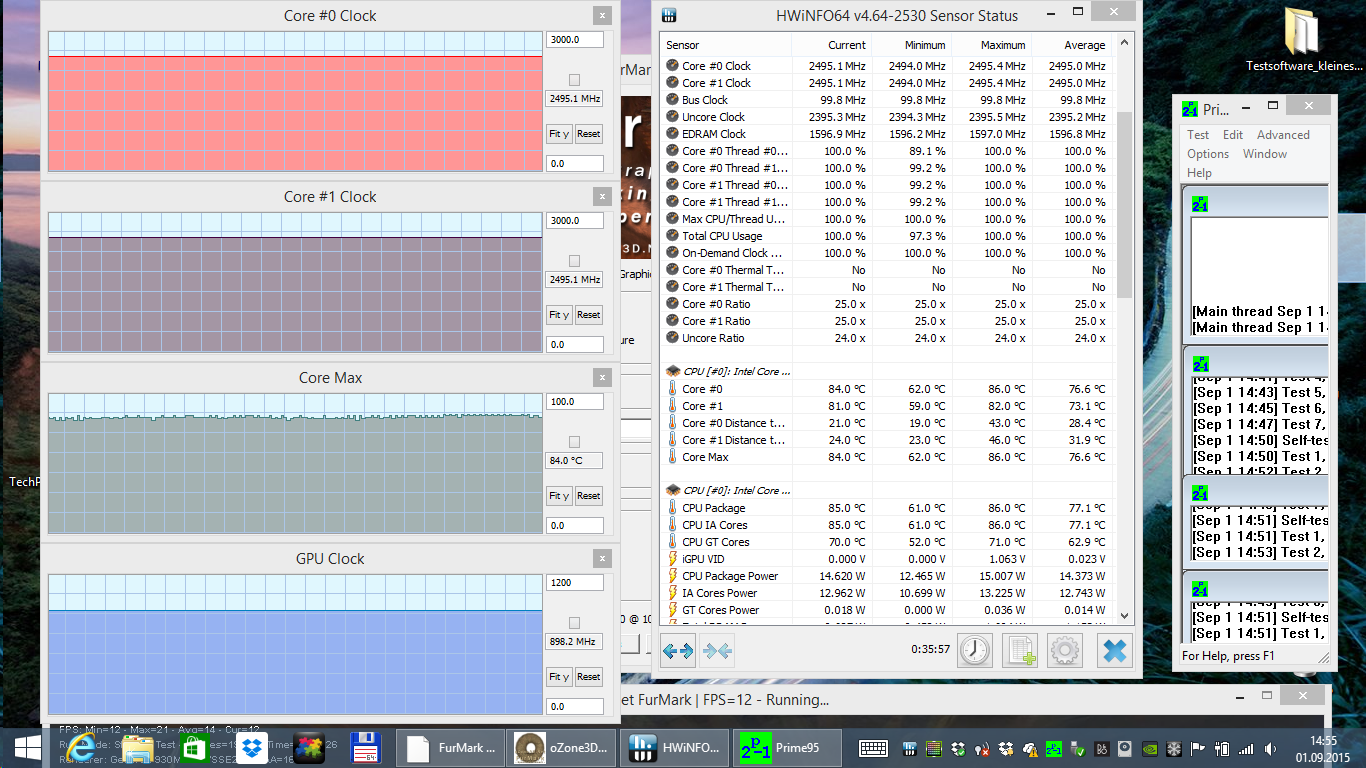Select the Total CPU Usage sensor row

(888, 236)
